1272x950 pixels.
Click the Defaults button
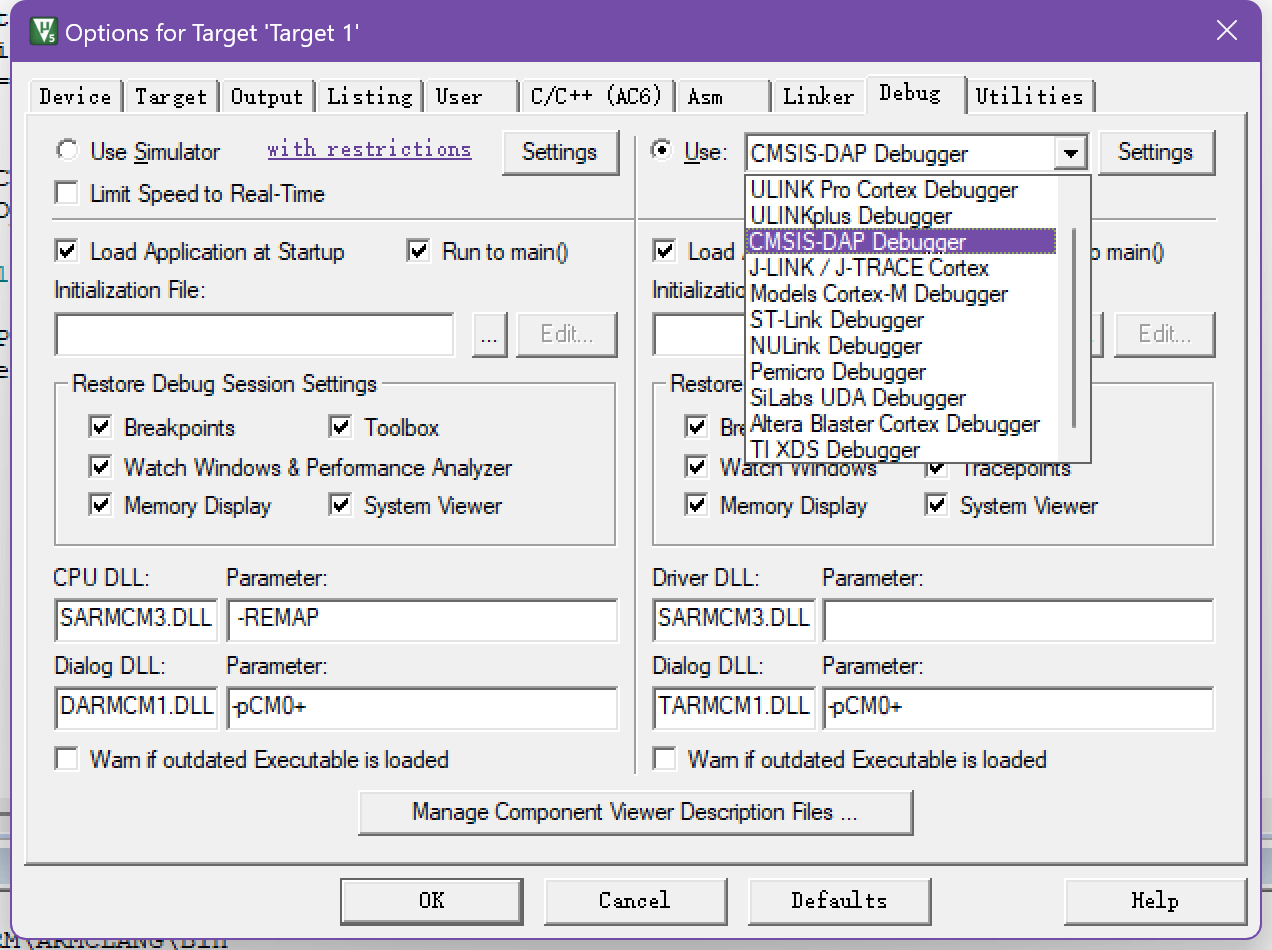pyautogui.click(x=838, y=900)
